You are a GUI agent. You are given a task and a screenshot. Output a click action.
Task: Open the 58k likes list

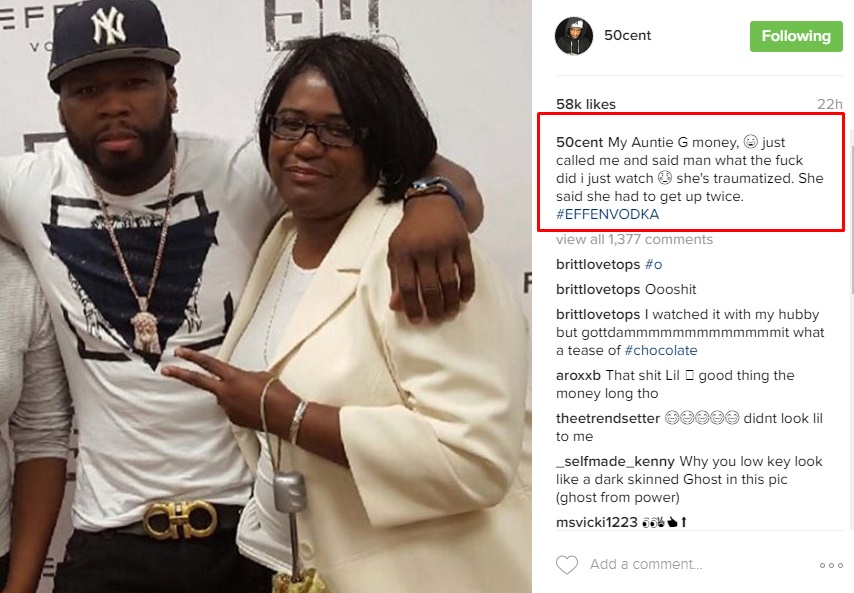[x=585, y=104]
